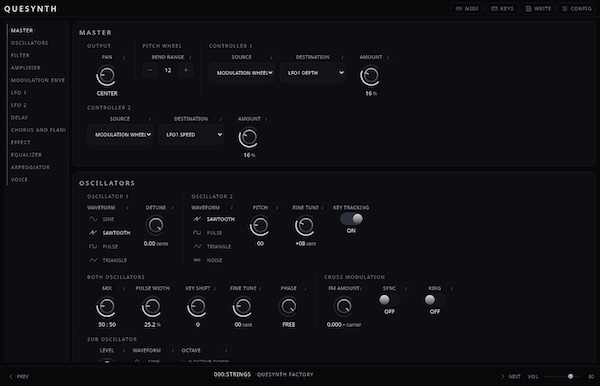Toggle the Cross Modulation SYNC switch

tap(389, 300)
